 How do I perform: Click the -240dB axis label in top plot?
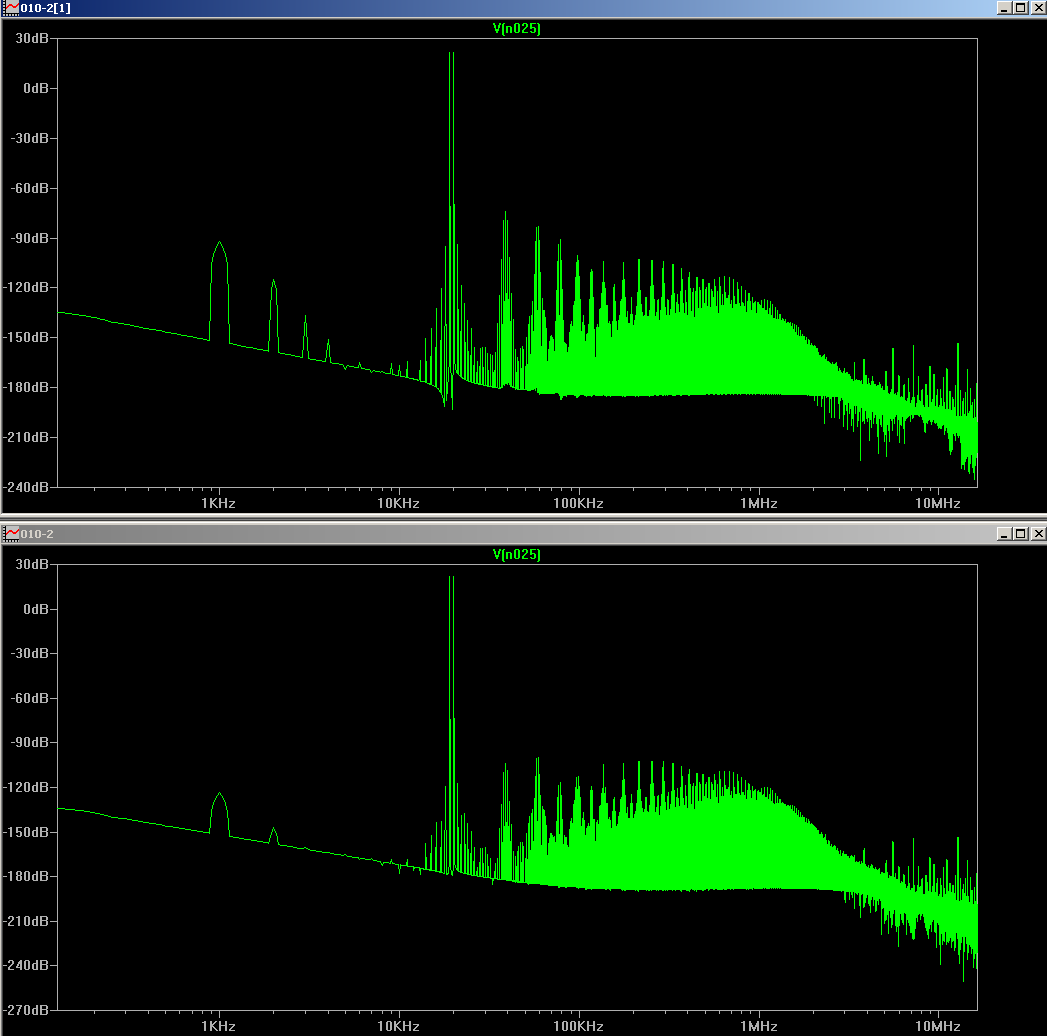(30, 487)
